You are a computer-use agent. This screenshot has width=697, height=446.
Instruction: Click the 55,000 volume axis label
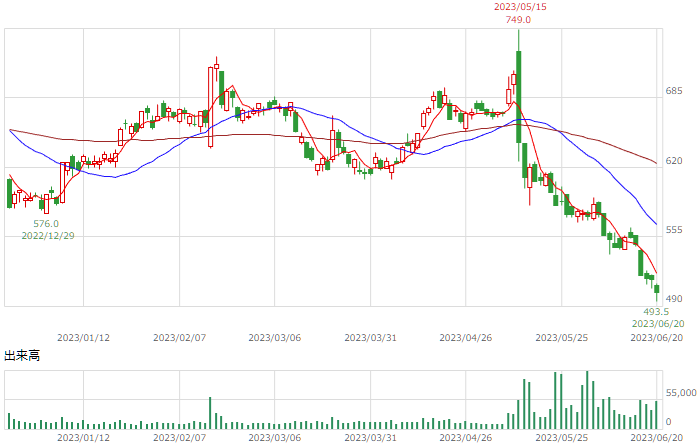681,393
